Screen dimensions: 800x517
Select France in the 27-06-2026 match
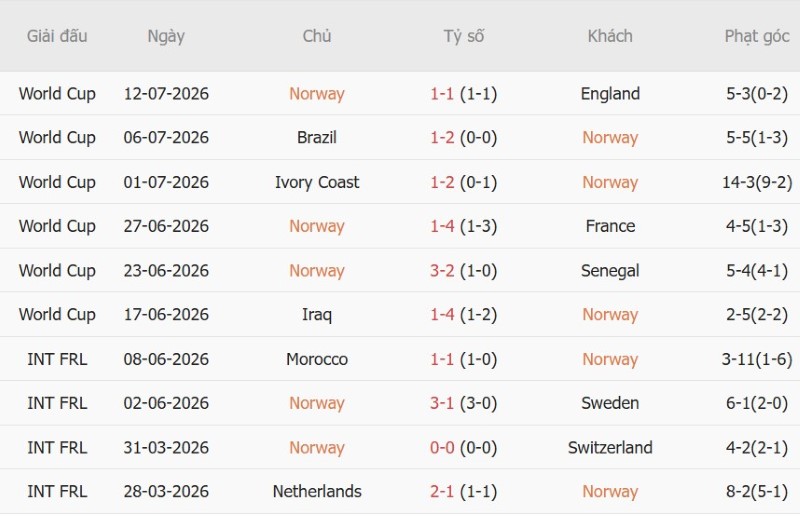[x=610, y=226]
